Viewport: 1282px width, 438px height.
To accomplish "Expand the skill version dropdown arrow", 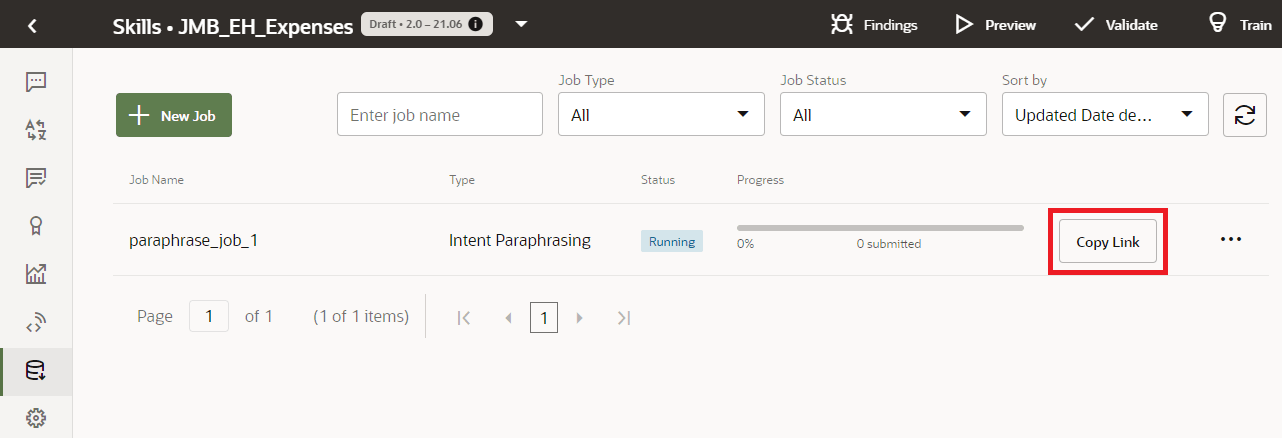I will click(x=521, y=24).
